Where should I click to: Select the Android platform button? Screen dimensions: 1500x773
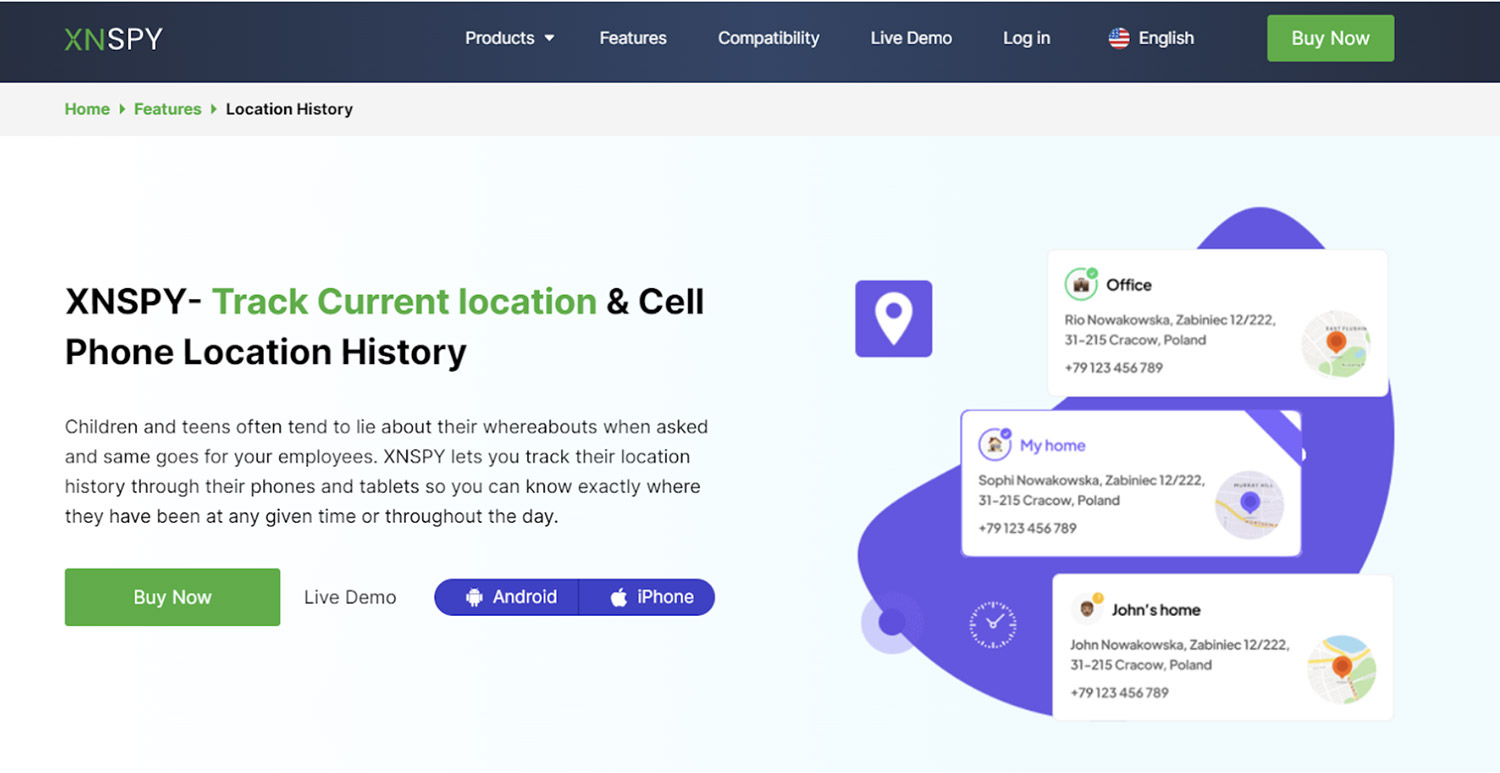click(507, 597)
